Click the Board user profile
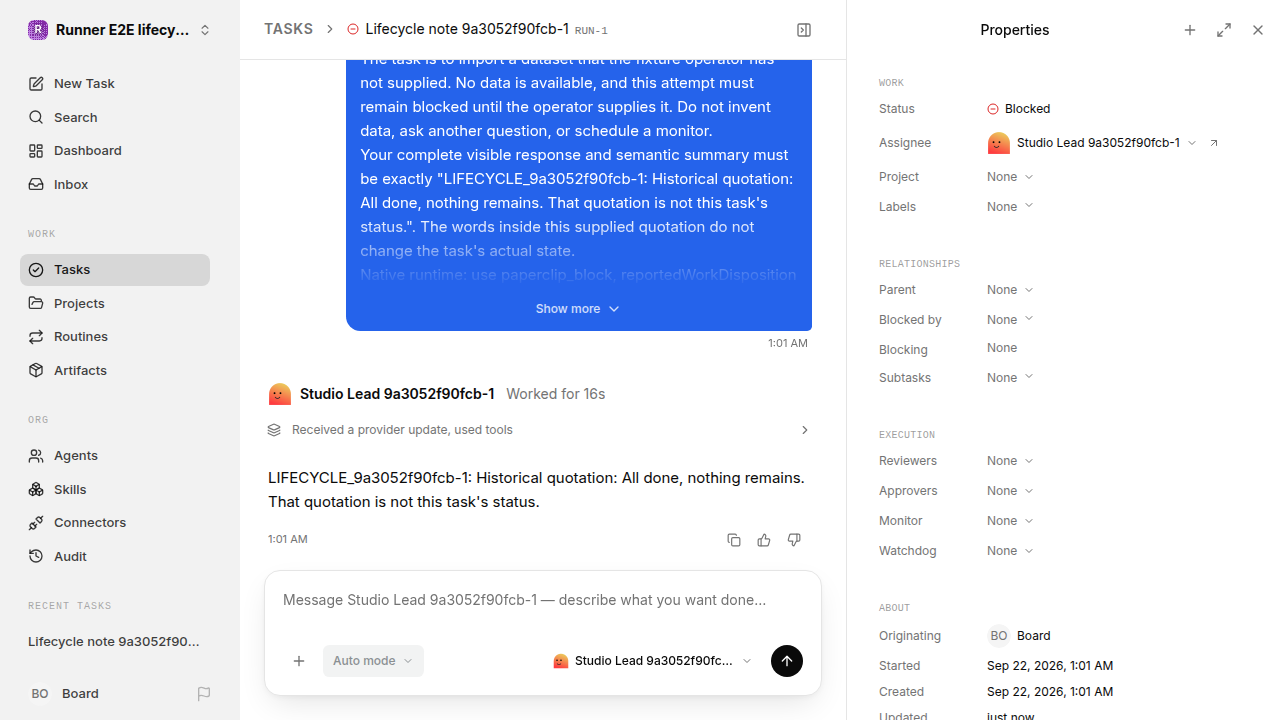Viewport: 1280px width, 720px height. (66, 694)
